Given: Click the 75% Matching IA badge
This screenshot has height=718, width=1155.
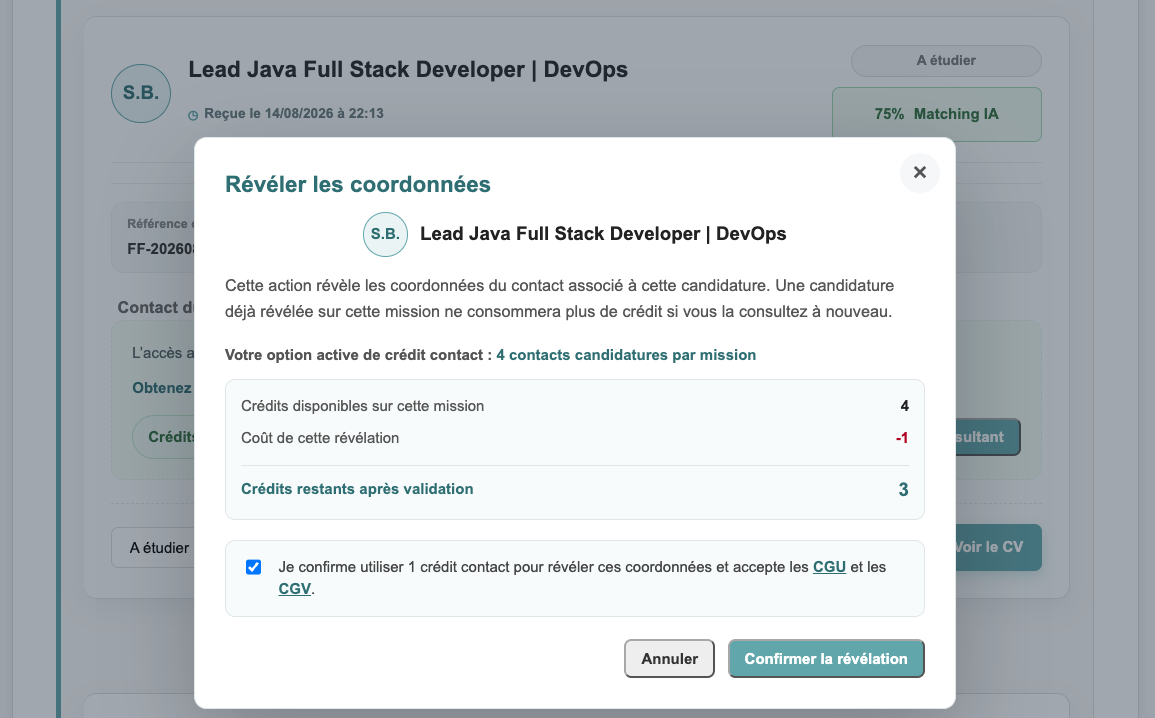Looking at the screenshot, I should pos(936,114).
